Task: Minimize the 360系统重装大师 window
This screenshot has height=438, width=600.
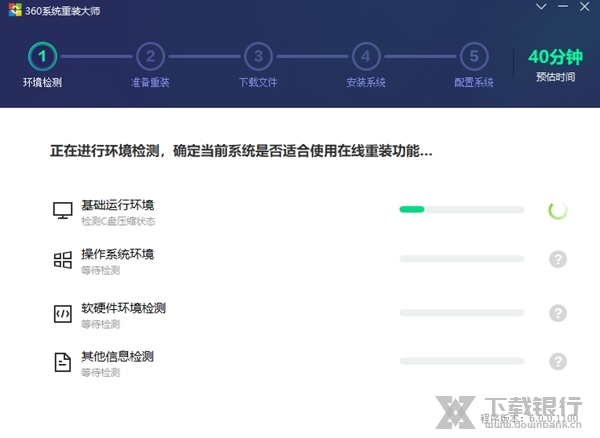Action: click(x=562, y=7)
